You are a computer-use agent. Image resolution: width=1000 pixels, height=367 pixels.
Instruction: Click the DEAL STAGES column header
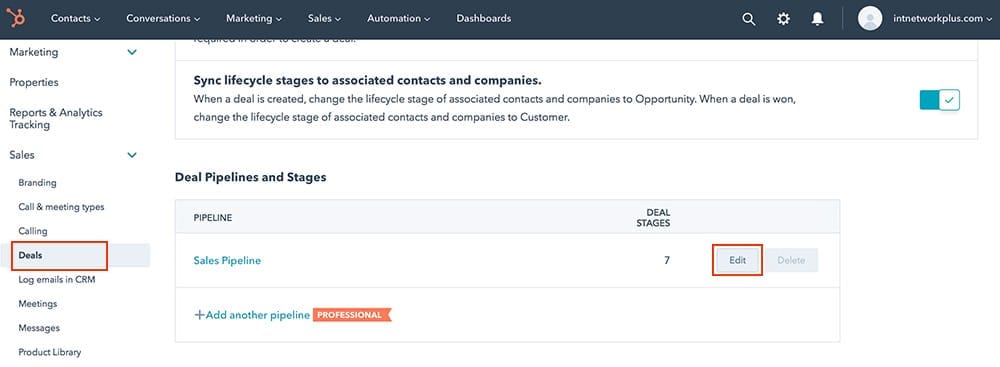pyautogui.click(x=653, y=218)
